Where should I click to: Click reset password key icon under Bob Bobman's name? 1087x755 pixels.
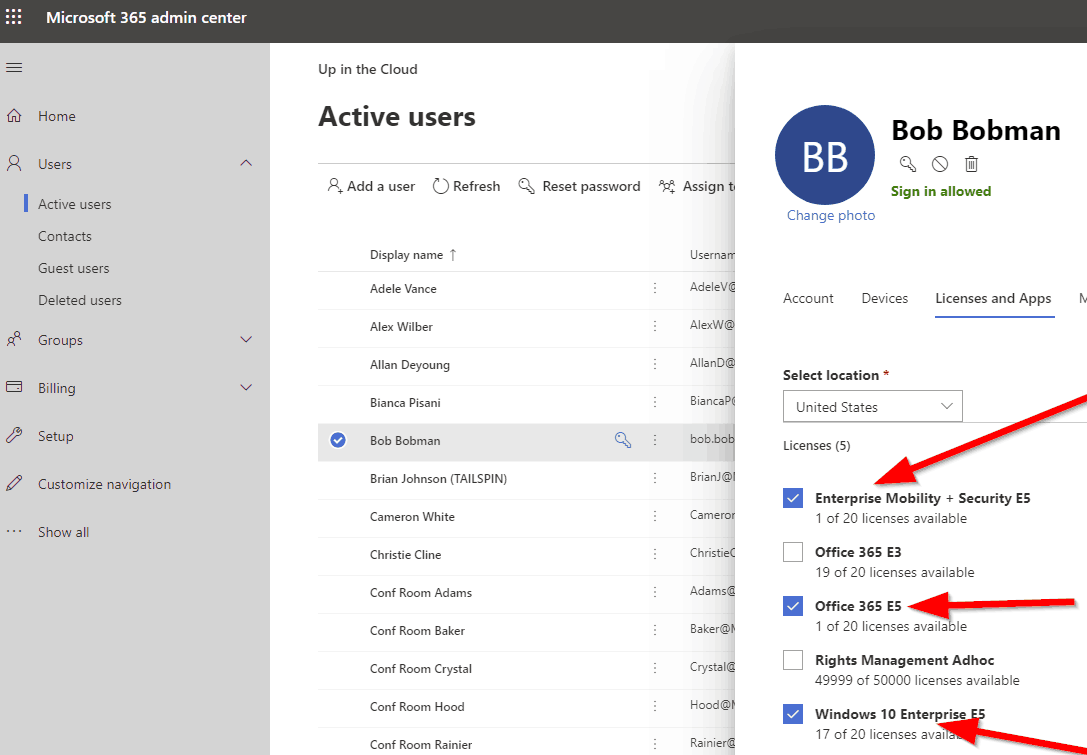[x=907, y=164]
